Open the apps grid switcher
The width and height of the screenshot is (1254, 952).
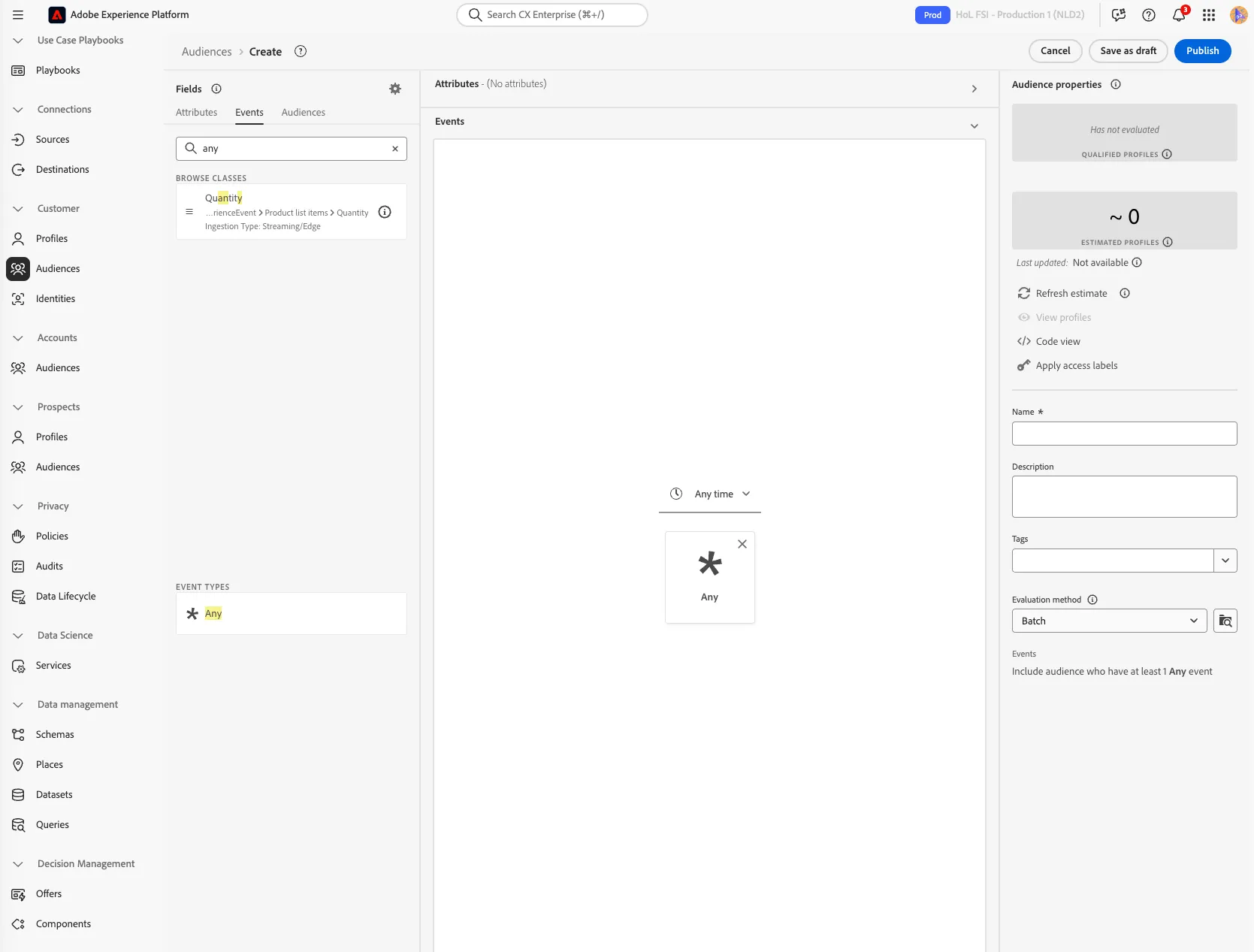tap(1209, 15)
